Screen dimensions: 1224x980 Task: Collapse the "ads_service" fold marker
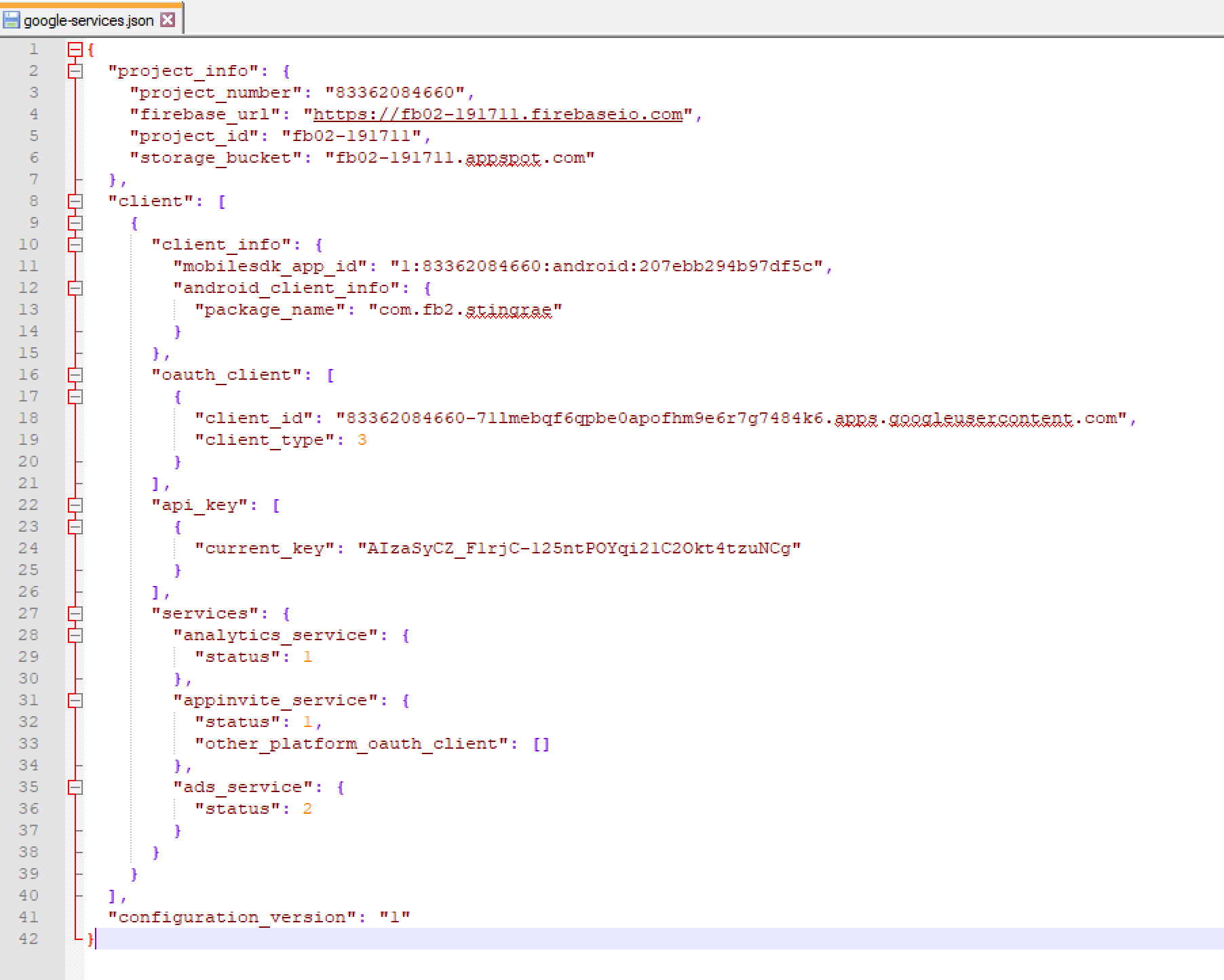click(75, 787)
